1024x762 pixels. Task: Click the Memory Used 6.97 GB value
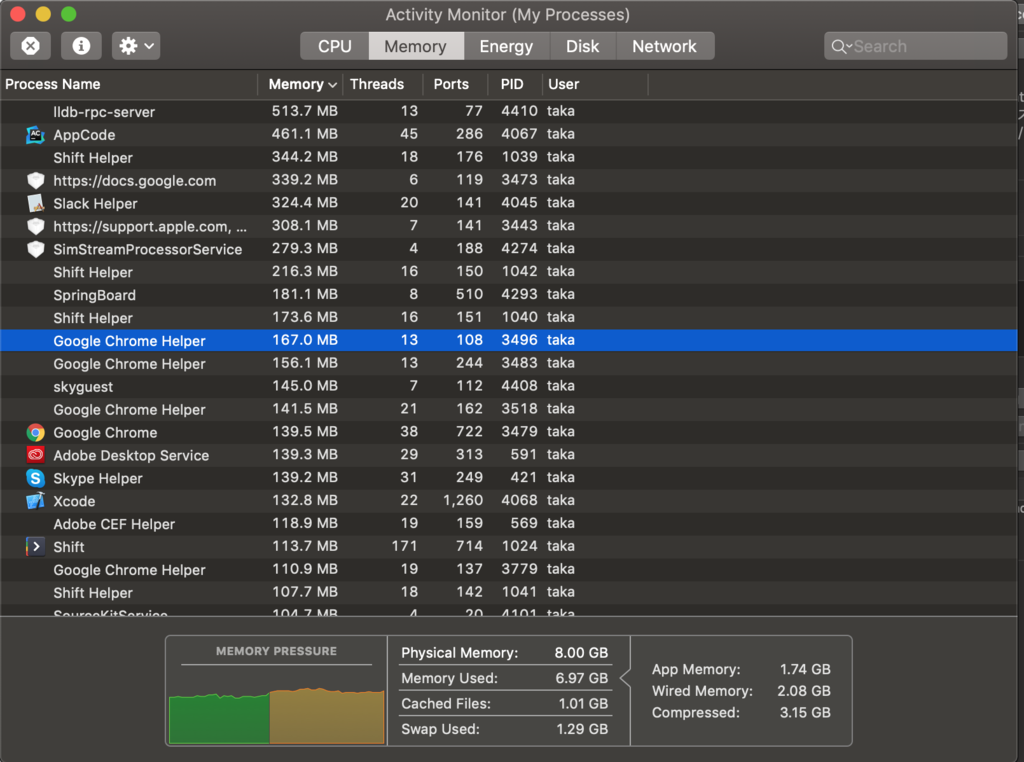(x=582, y=678)
